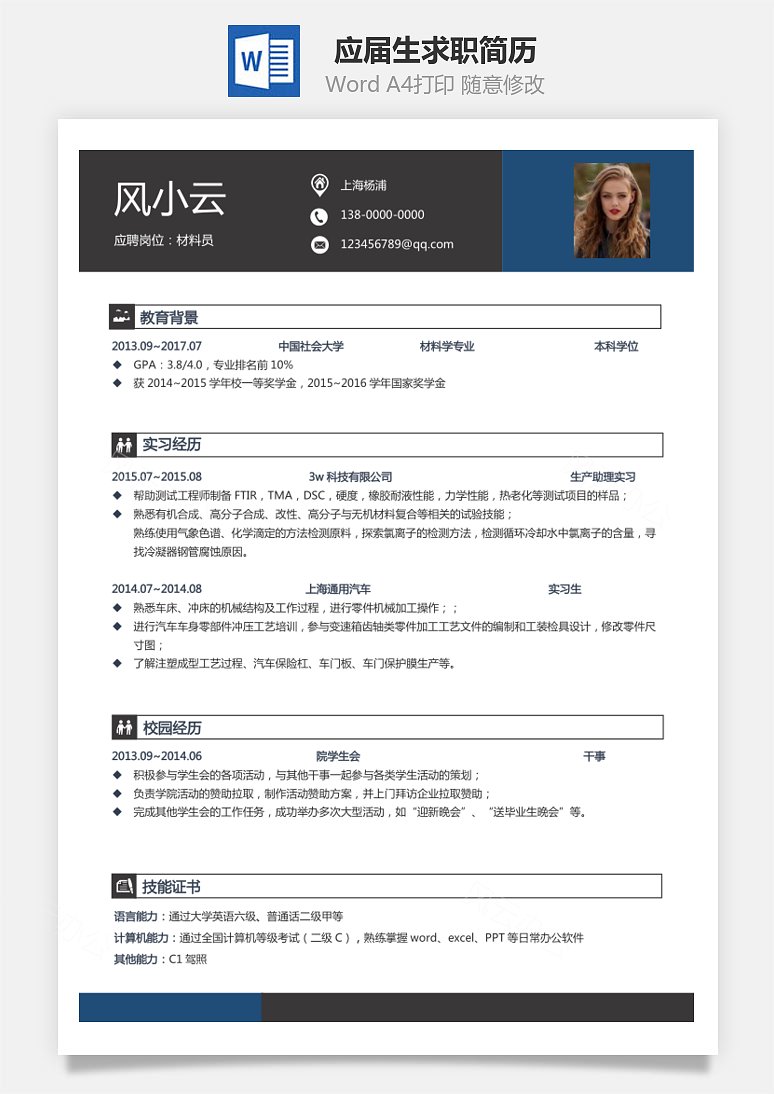
Task: Click date range 2013.09~2014.06
Action: pos(156,756)
